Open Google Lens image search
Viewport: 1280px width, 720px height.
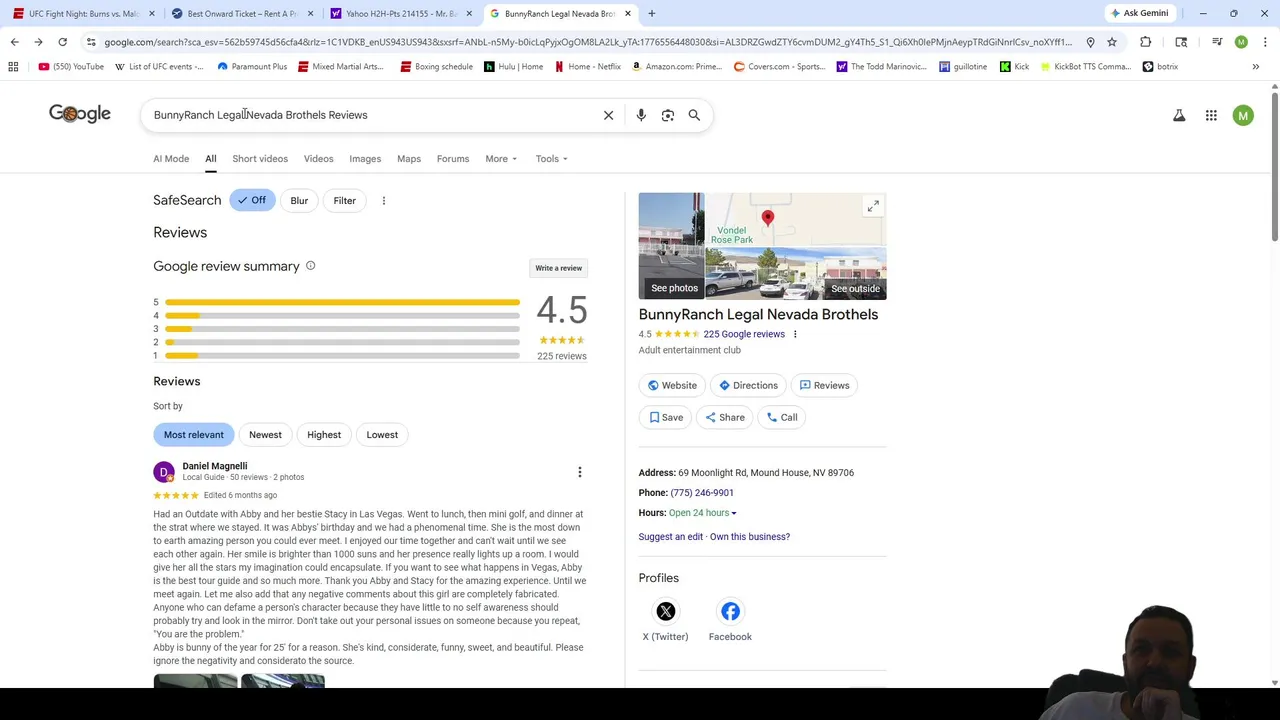click(x=668, y=115)
